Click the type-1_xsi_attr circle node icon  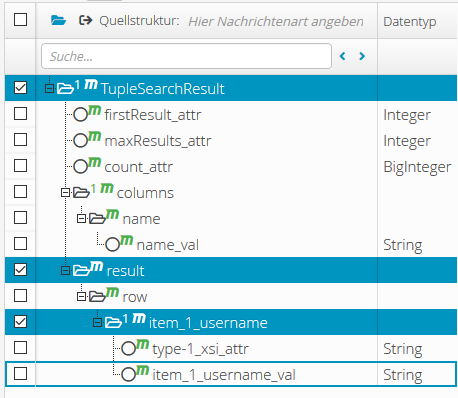click(129, 348)
